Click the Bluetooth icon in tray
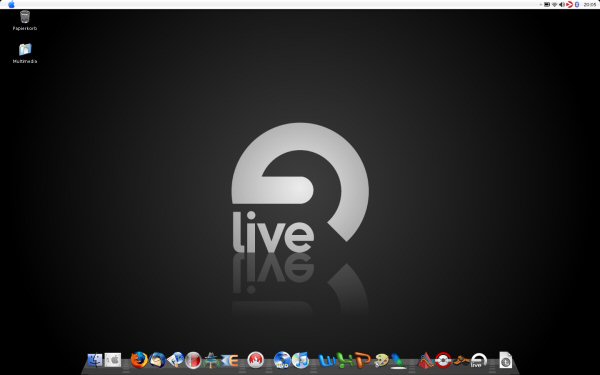600x375 pixels. point(577,5)
